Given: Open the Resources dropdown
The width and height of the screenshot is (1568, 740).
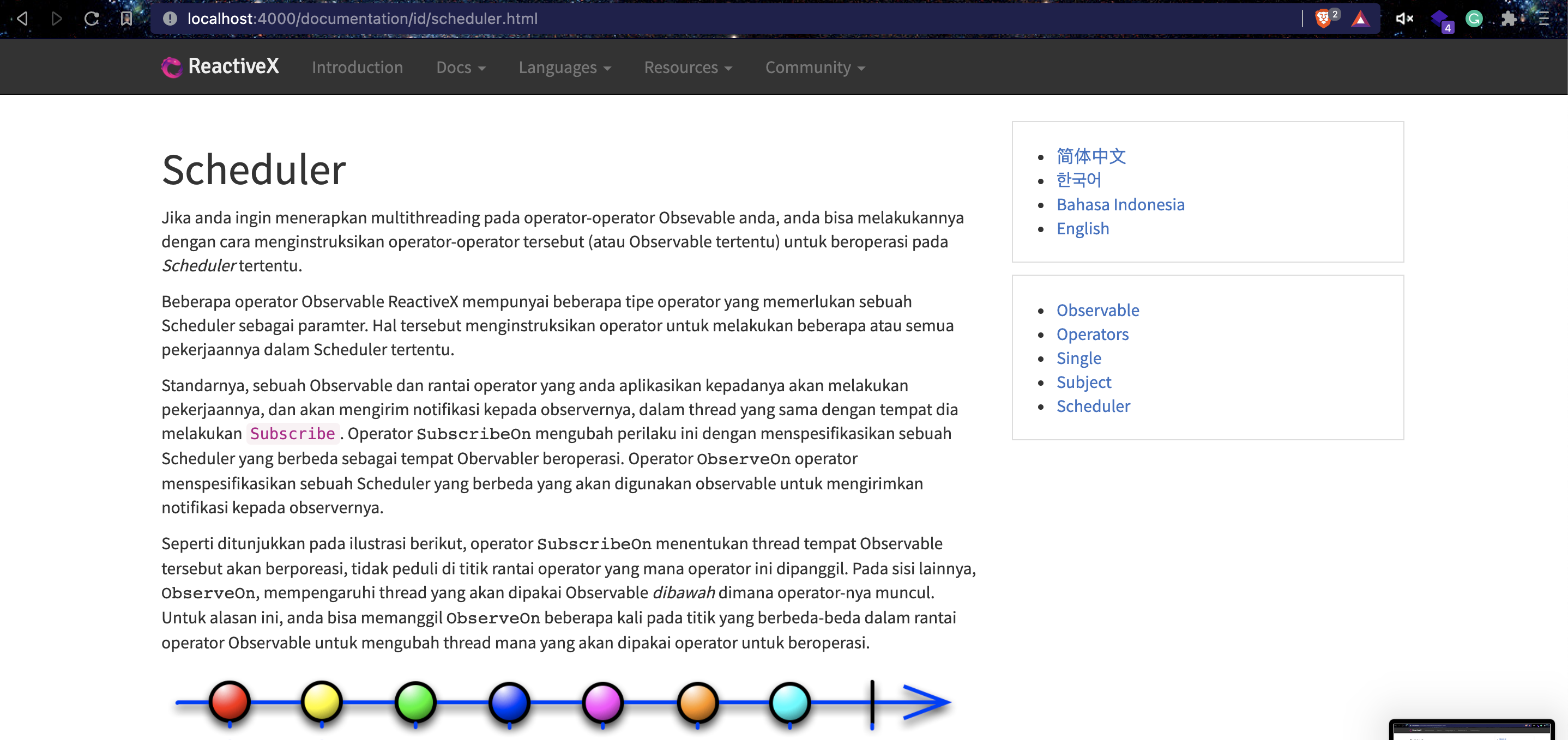Looking at the screenshot, I should click(688, 68).
